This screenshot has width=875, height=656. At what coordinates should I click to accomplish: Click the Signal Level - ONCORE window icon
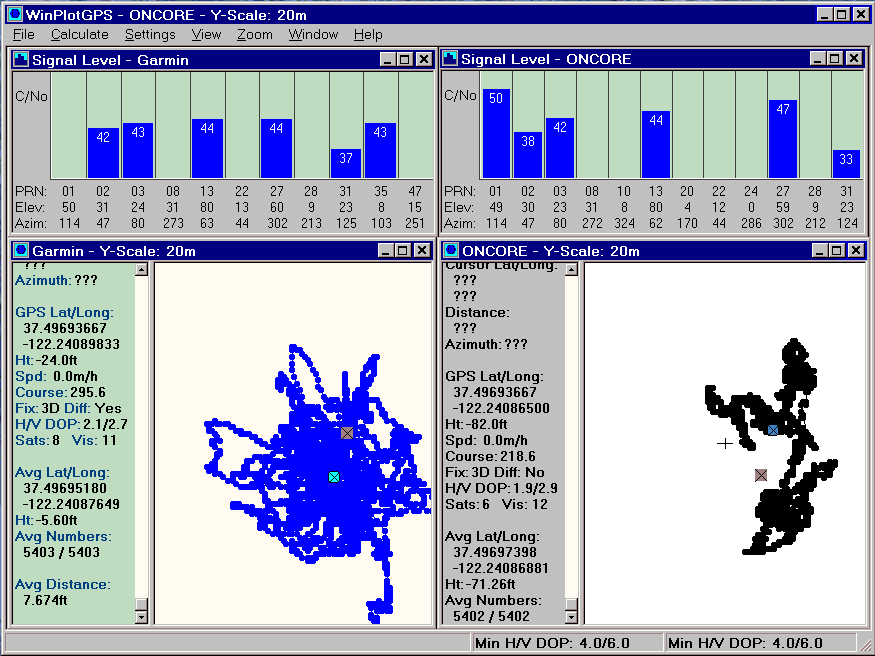tap(450, 59)
